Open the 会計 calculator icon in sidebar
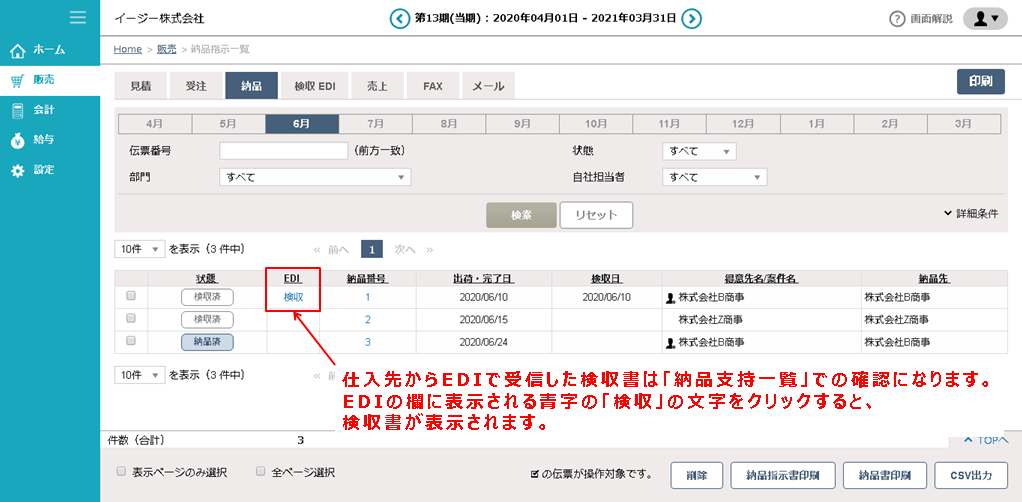The height and width of the screenshot is (502, 1022). pyautogui.click(x=17, y=110)
